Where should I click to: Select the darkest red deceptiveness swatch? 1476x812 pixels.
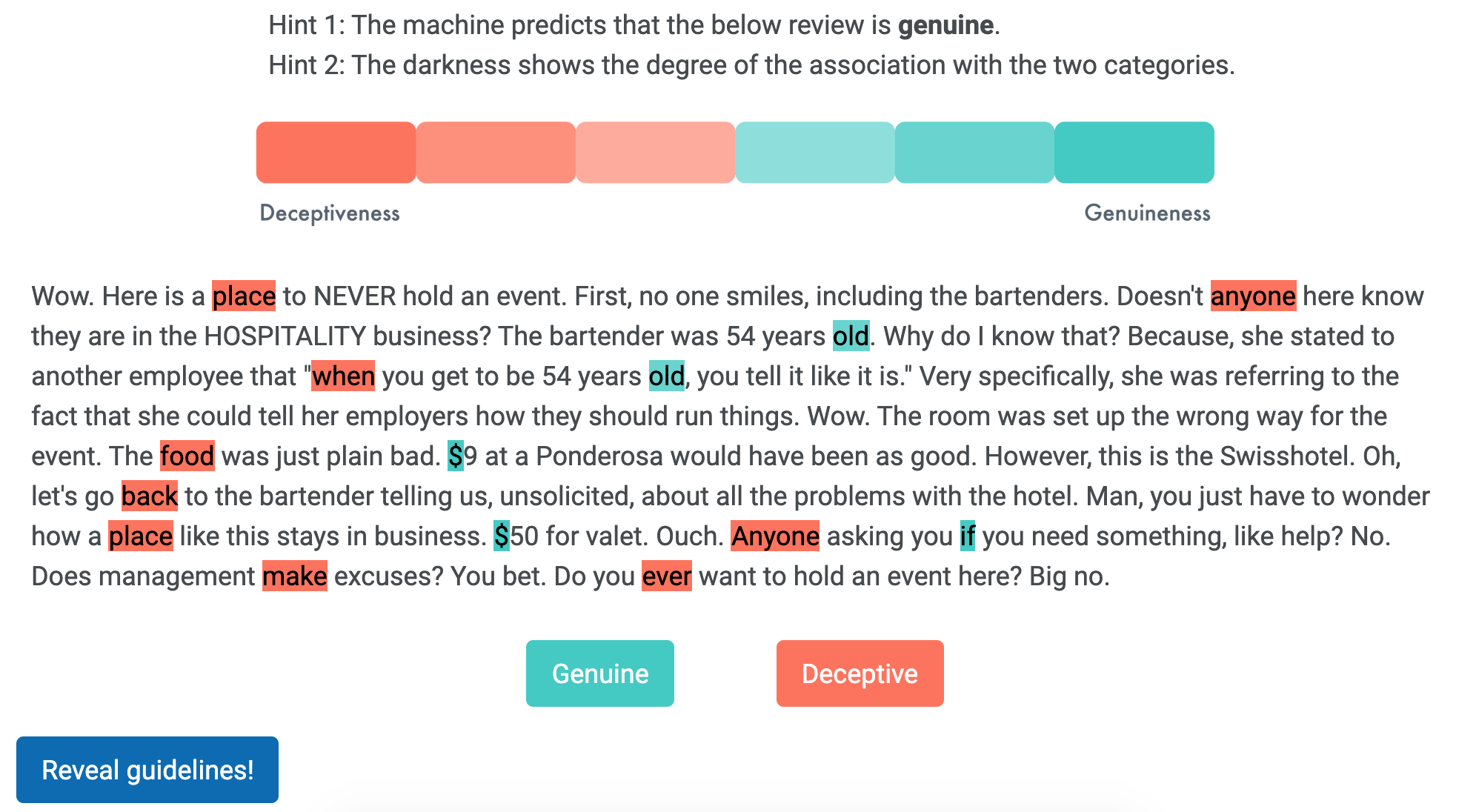pyautogui.click(x=336, y=153)
